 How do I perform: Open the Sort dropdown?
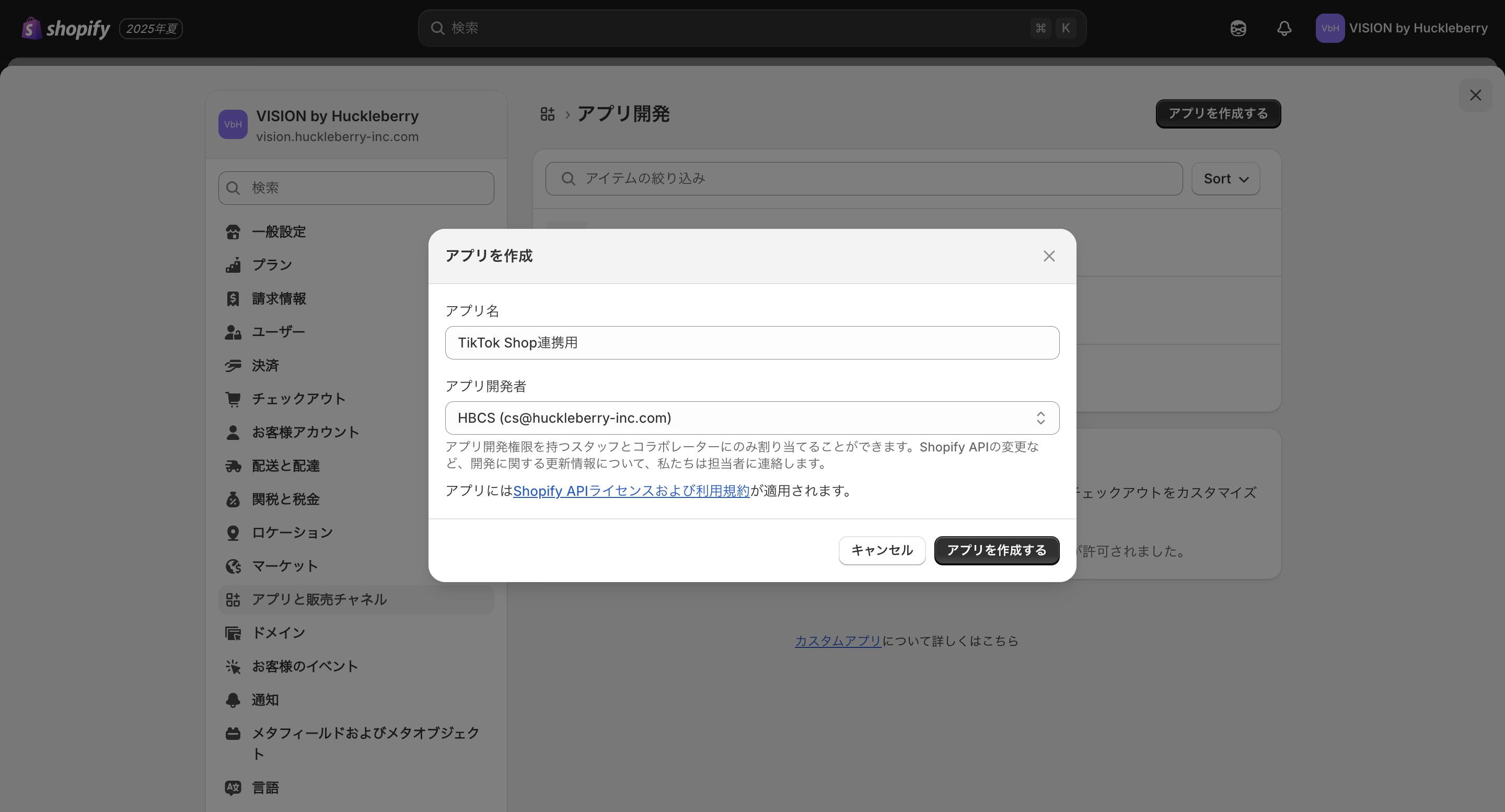tap(1226, 179)
